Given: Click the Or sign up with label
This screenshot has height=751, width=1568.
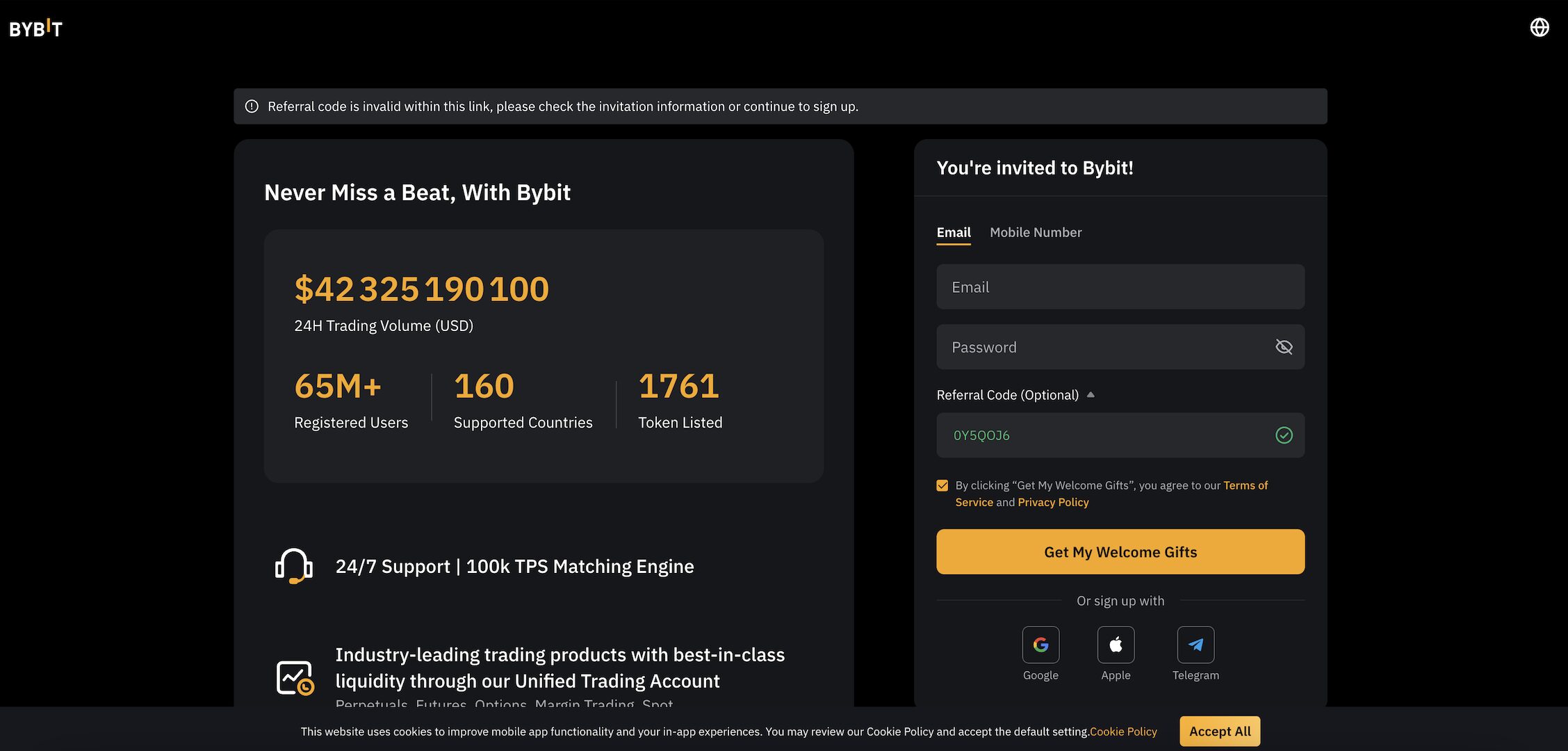Looking at the screenshot, I should [x=1120, y=601].
